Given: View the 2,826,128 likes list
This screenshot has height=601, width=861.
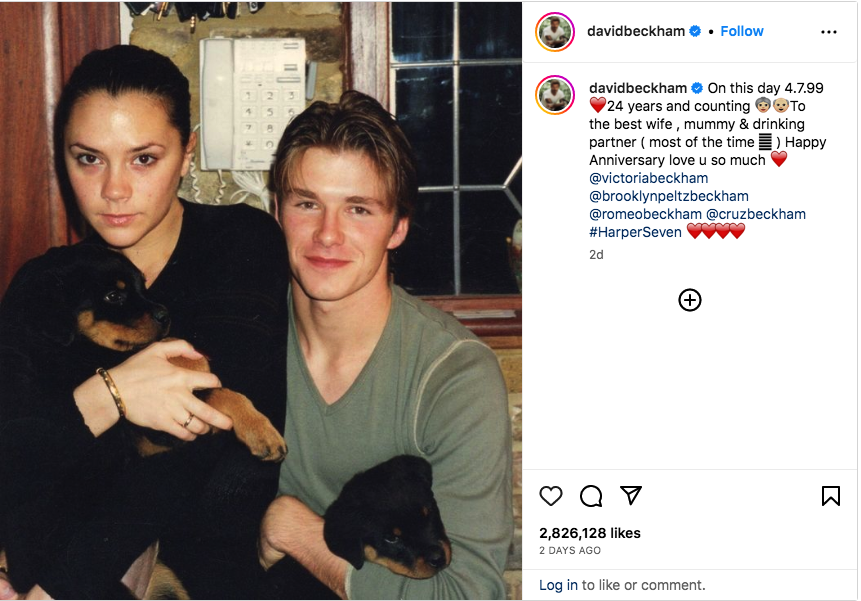Looking at the screenshot, I should 590,533.
